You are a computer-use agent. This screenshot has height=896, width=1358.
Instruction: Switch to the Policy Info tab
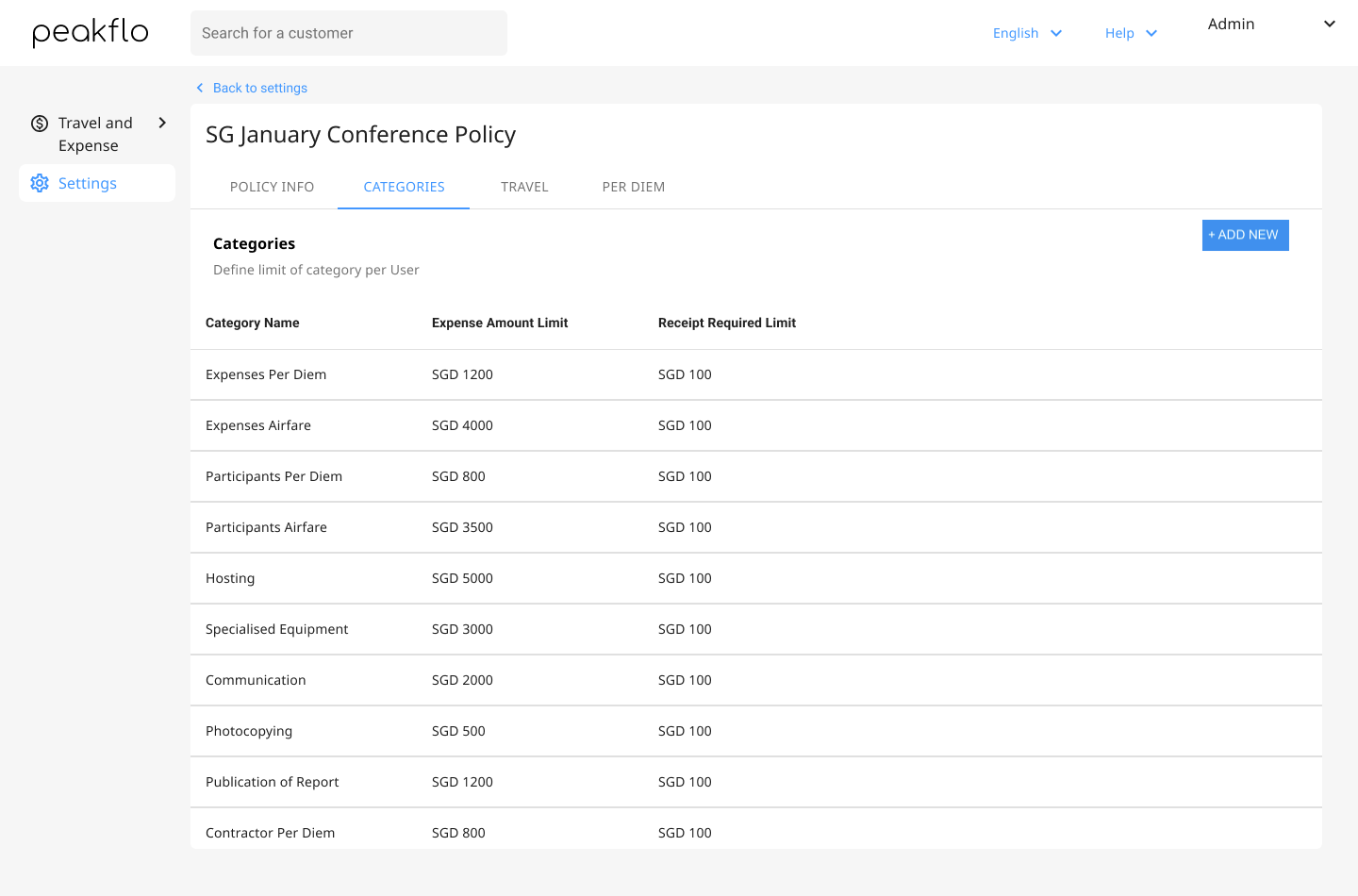click(272, 187)
